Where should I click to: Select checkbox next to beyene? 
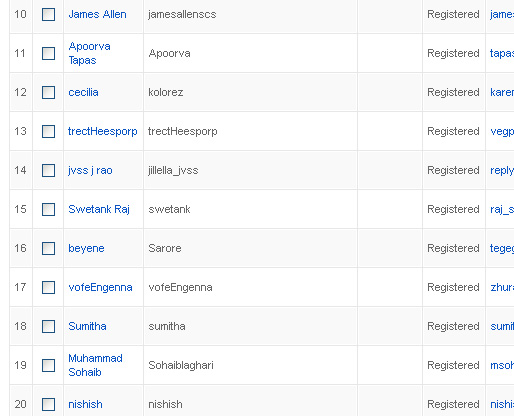pos(48,248)
